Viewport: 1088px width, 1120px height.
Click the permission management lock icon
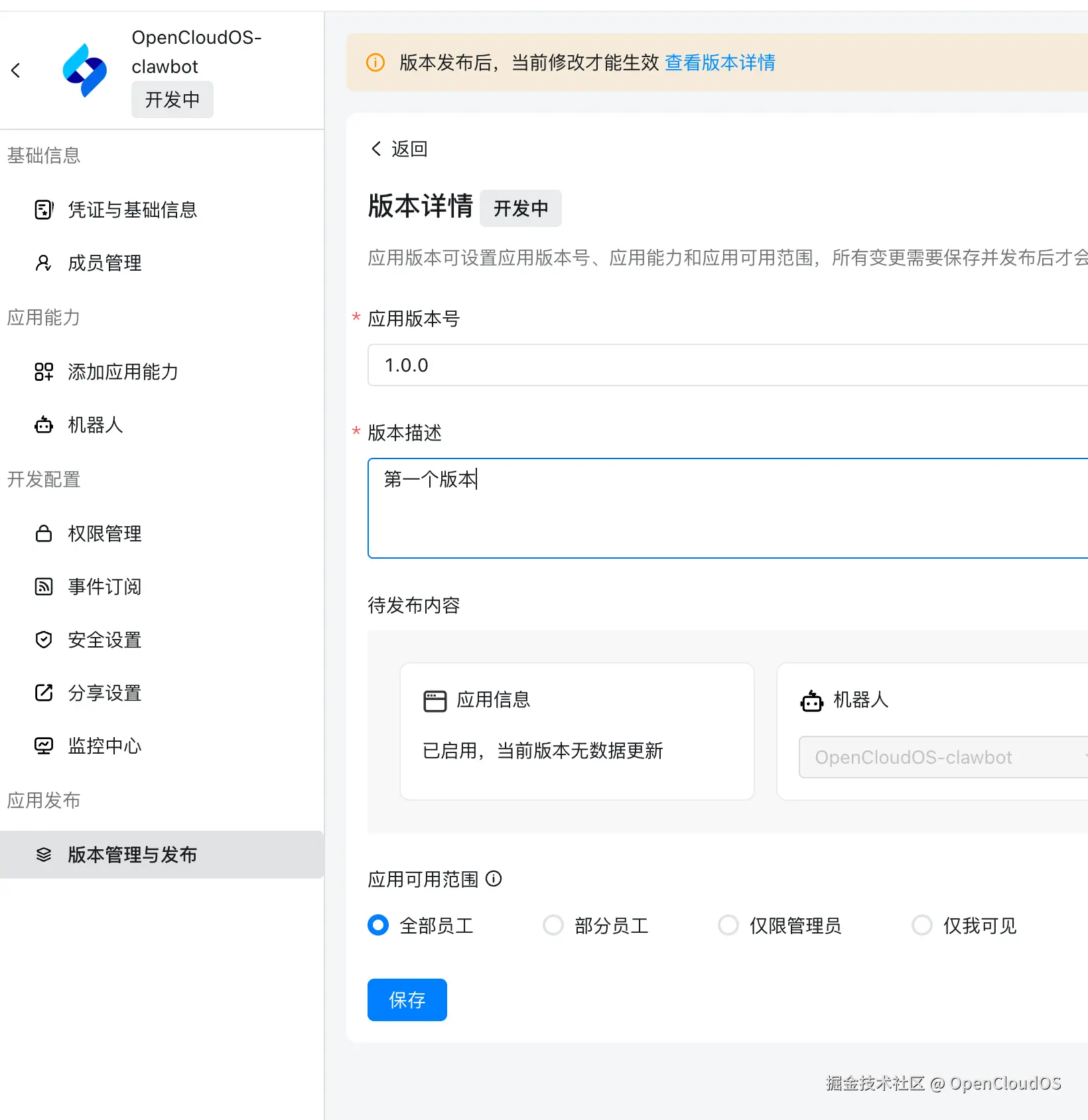pos(44,533)
